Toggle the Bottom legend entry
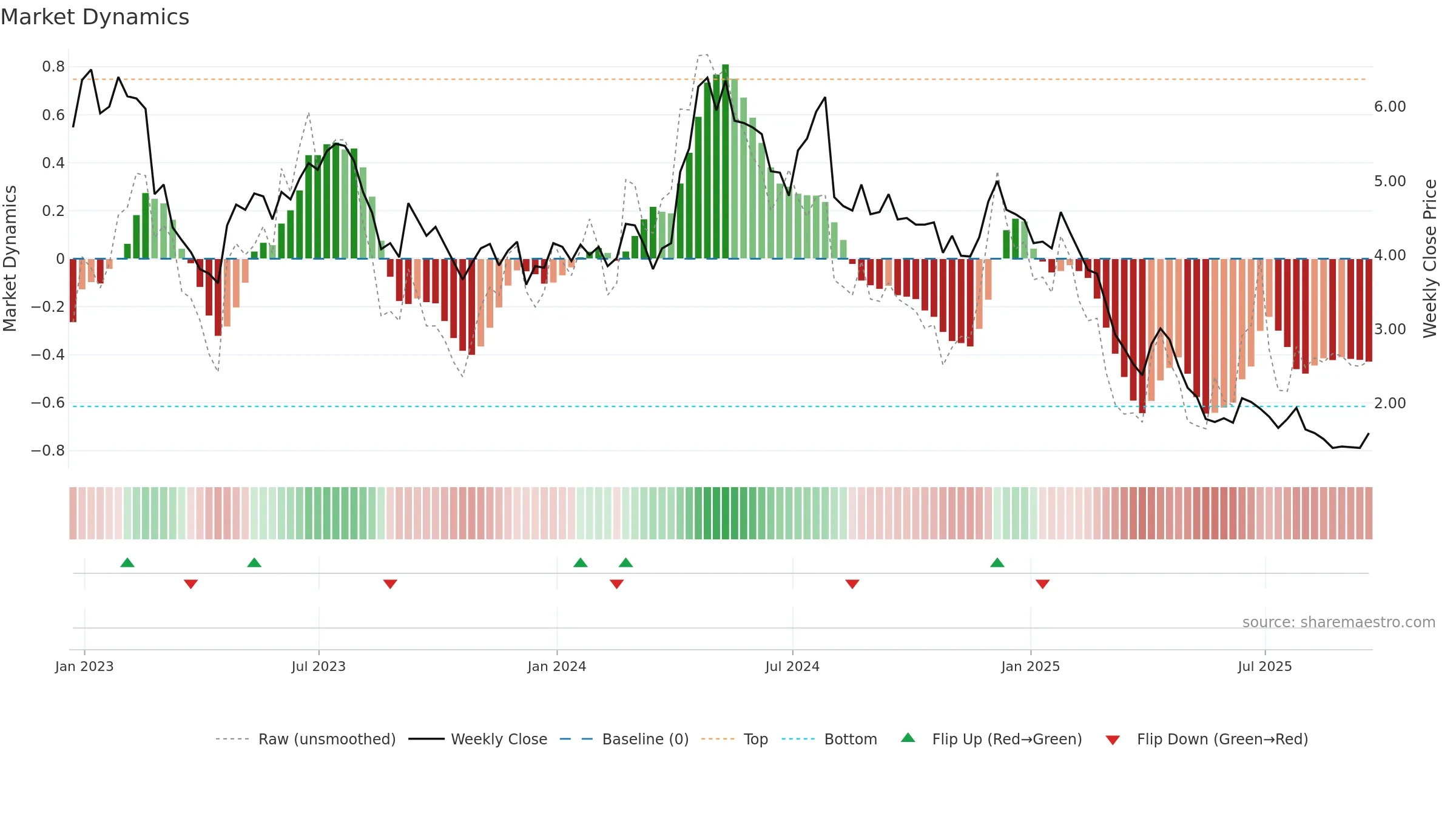 click(829, 740)
